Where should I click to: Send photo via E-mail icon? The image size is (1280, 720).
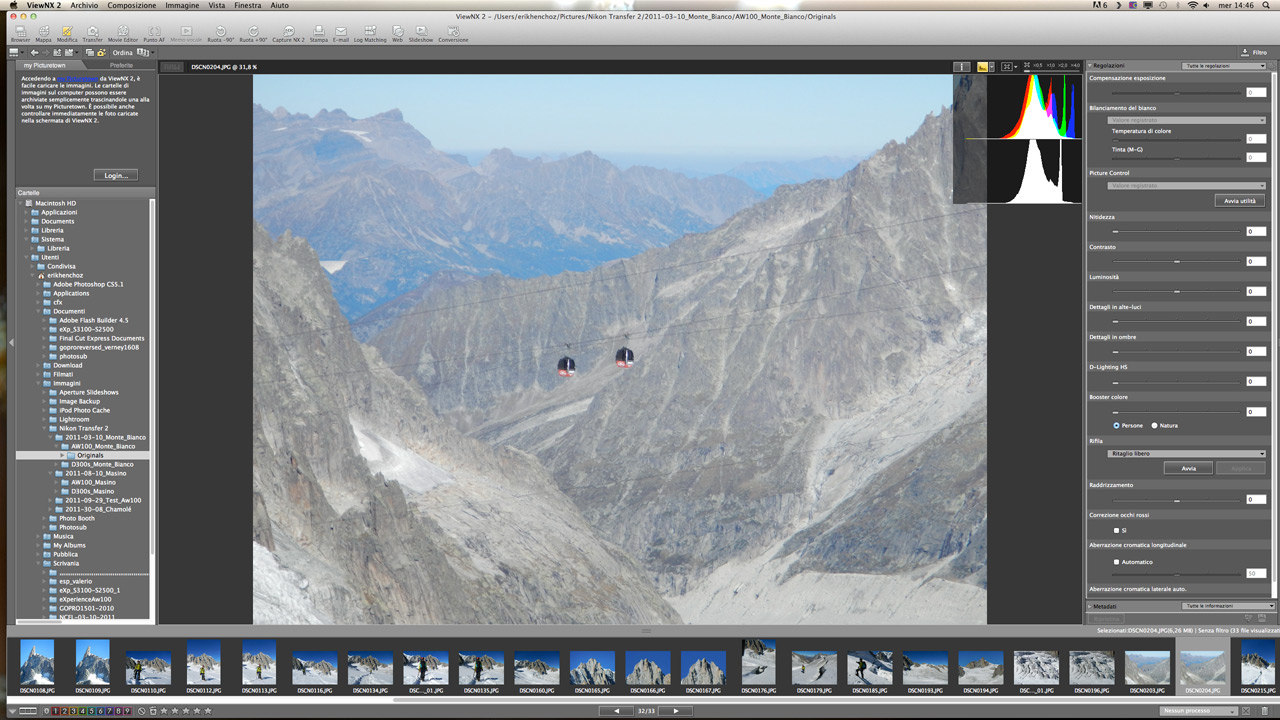341,34
